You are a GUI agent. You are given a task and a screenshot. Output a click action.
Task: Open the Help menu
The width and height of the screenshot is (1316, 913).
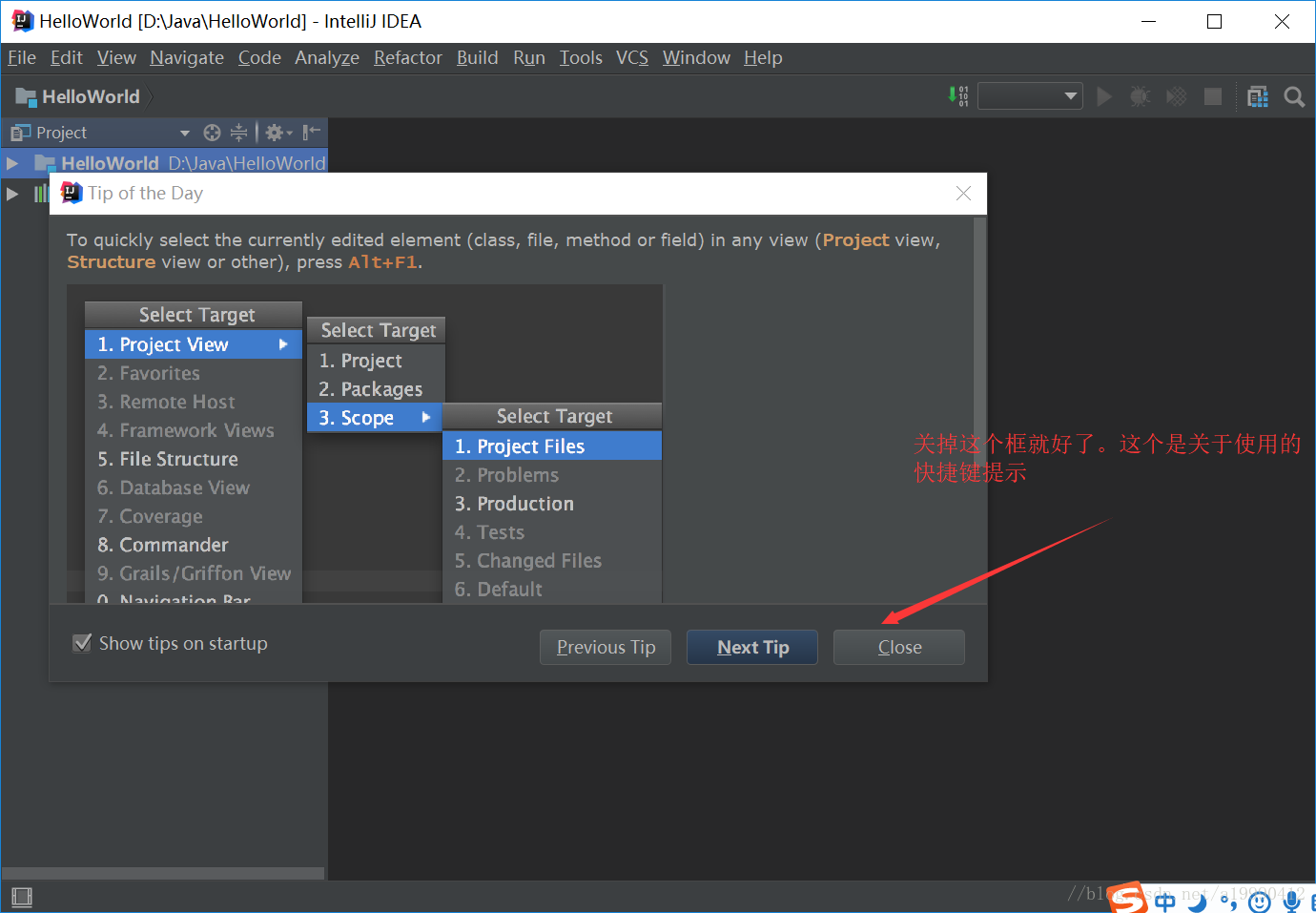coord(763,58)
